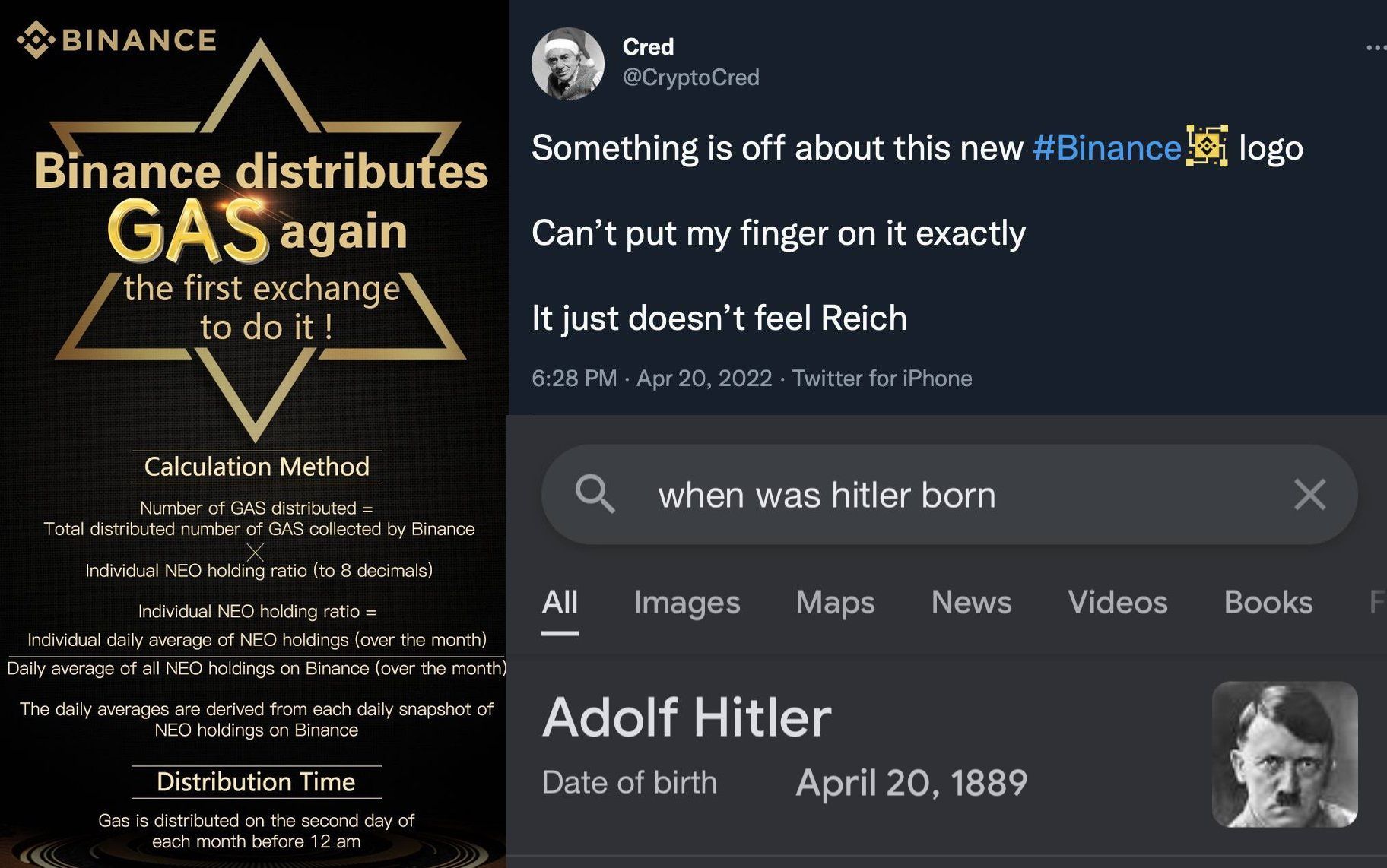Open the @CryptoCred handle link
1387x868 pixels.
pos(690,78)
